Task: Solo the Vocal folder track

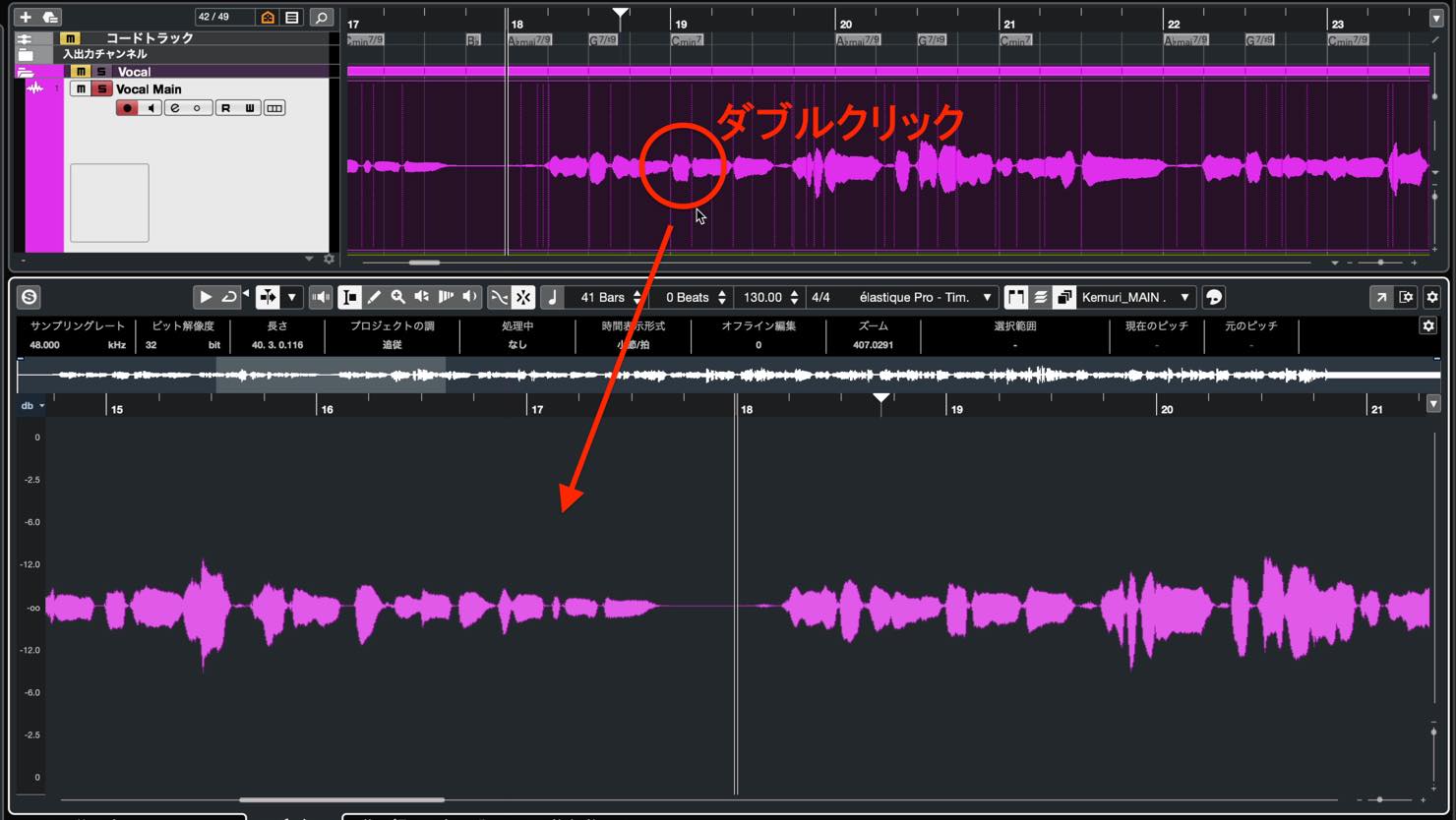Action: [100, 72]
